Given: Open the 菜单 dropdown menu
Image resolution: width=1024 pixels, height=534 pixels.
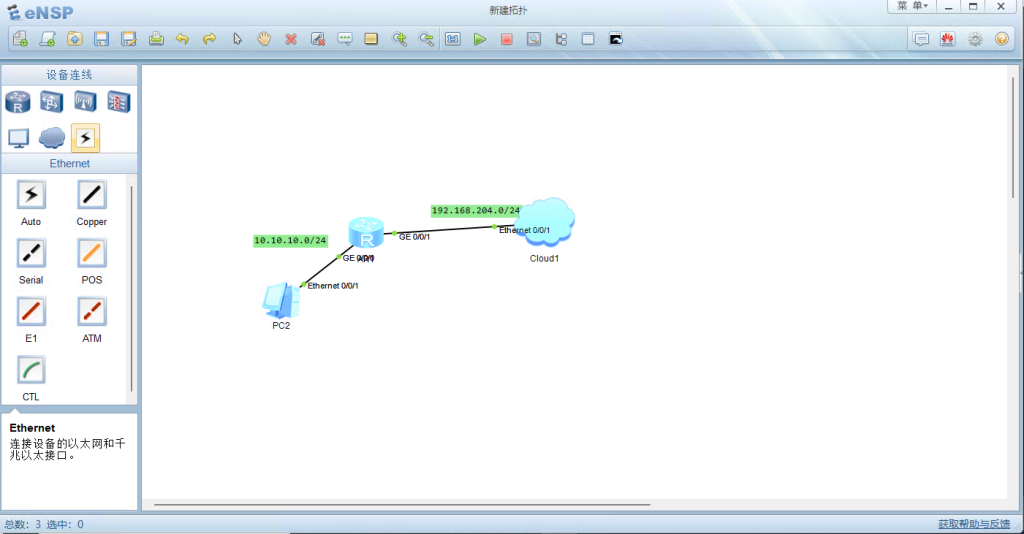Looking at the screenshot, I should pyautogui.click(x=912, y=6).
